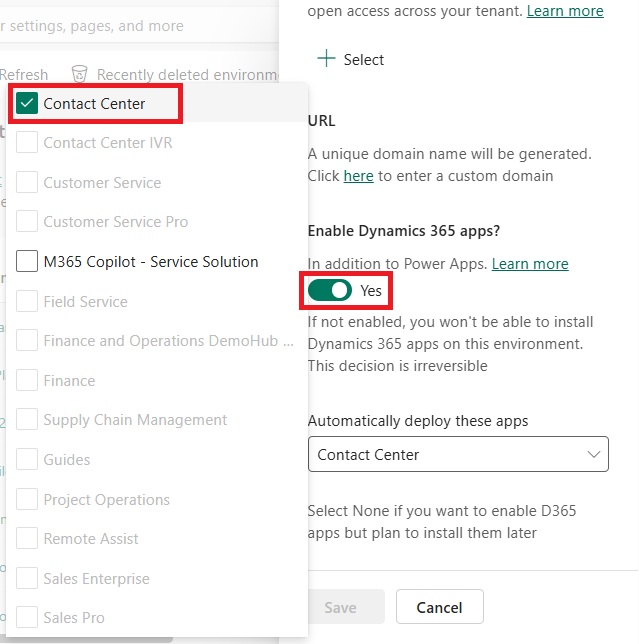Open Learn more next to Power Apps
The width and height of the screenshot is (639, 644).
coord(530,264)
